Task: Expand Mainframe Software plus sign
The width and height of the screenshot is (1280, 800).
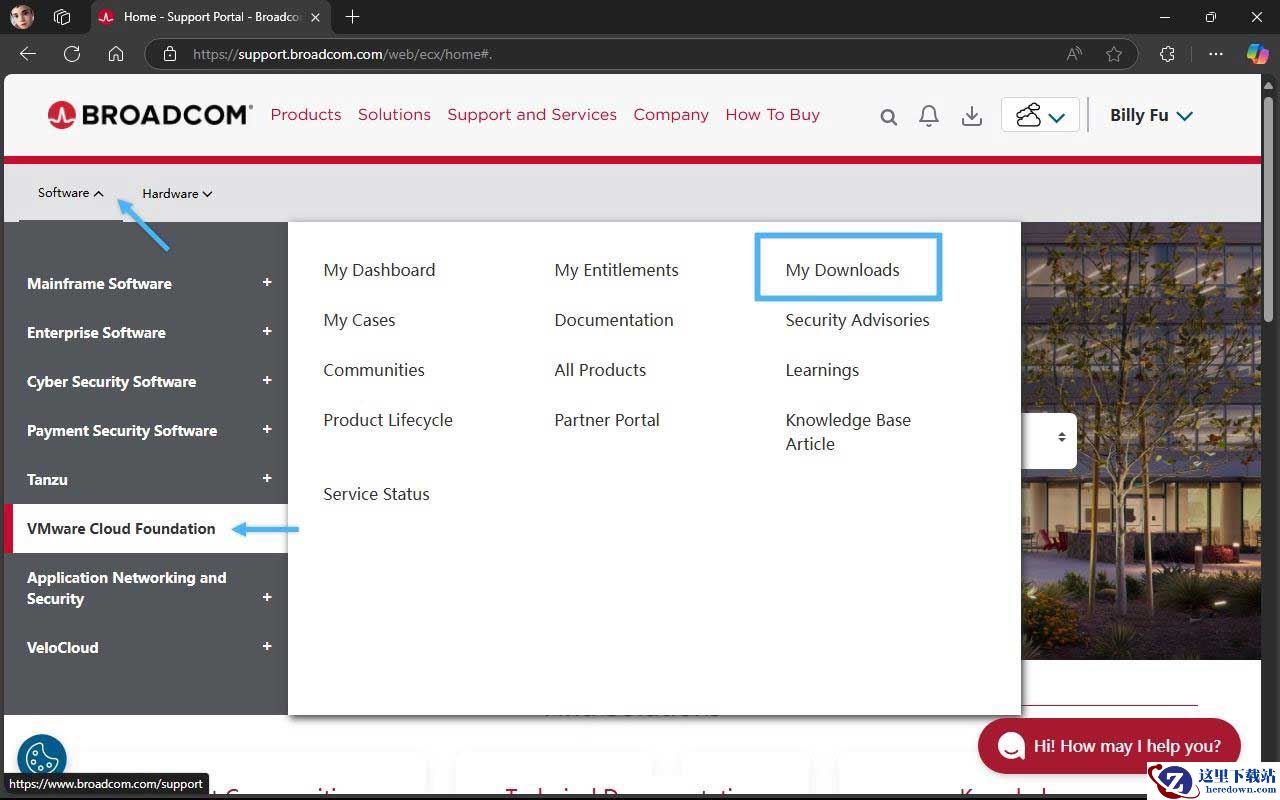Action: (x=267, y=283)
